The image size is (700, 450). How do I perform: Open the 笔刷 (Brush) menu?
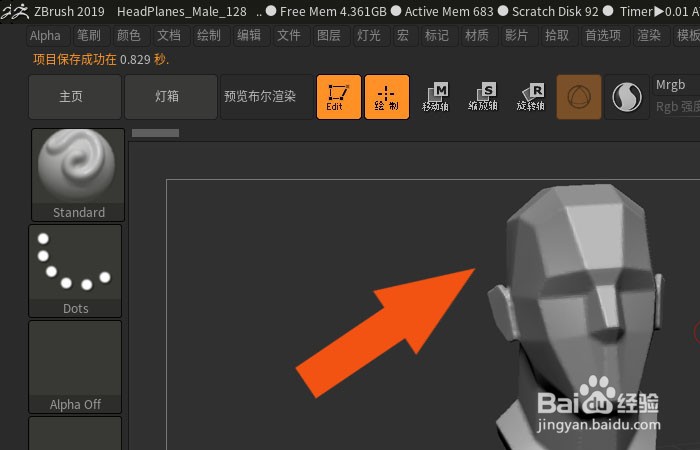tap(88, 36)
